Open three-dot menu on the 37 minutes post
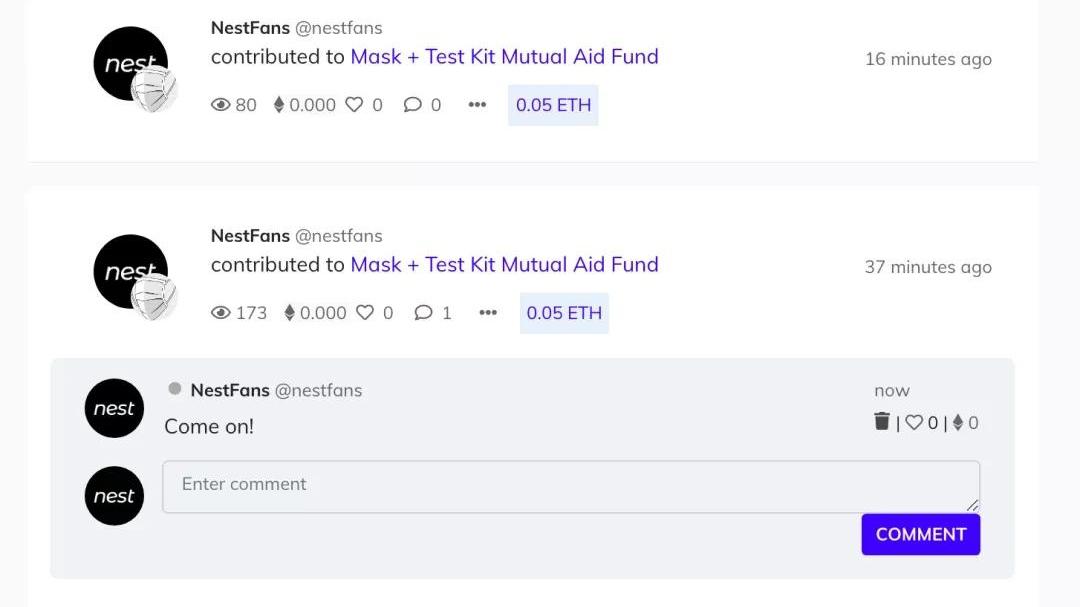This screenshot has width=1080, height=607. [488, 313]
